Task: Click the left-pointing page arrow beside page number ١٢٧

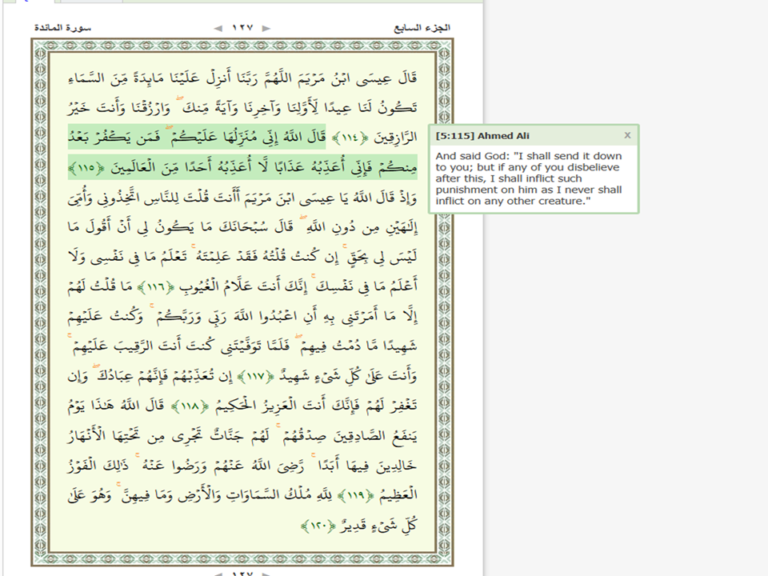Action: [x=218, y=28]
